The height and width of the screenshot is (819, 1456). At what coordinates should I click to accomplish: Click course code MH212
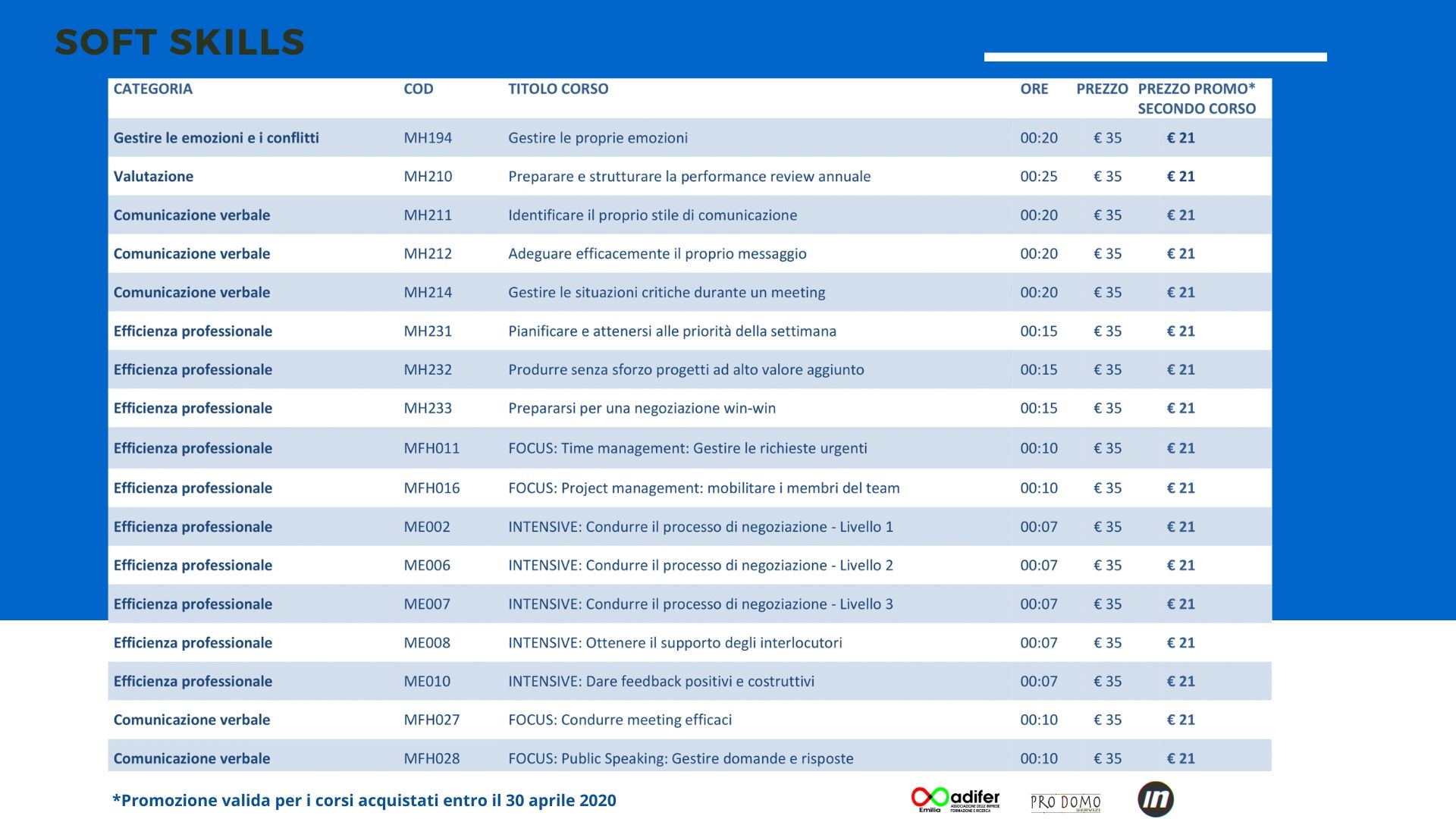[x=428, y=254]
